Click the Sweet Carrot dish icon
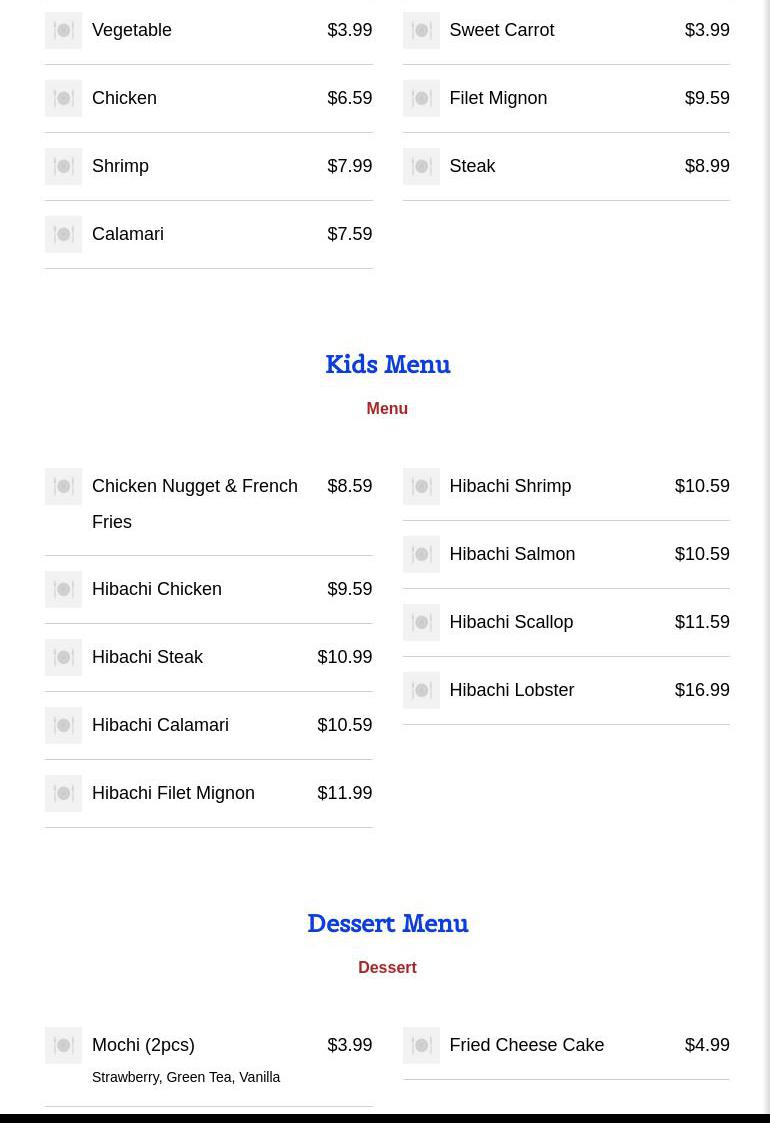The height and width of the screenshot is (1123, 770). pos(421,30)
